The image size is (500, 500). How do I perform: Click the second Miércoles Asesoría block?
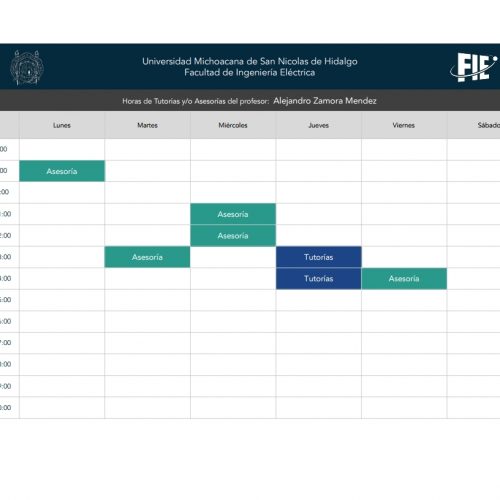click(x=233, y=236)
